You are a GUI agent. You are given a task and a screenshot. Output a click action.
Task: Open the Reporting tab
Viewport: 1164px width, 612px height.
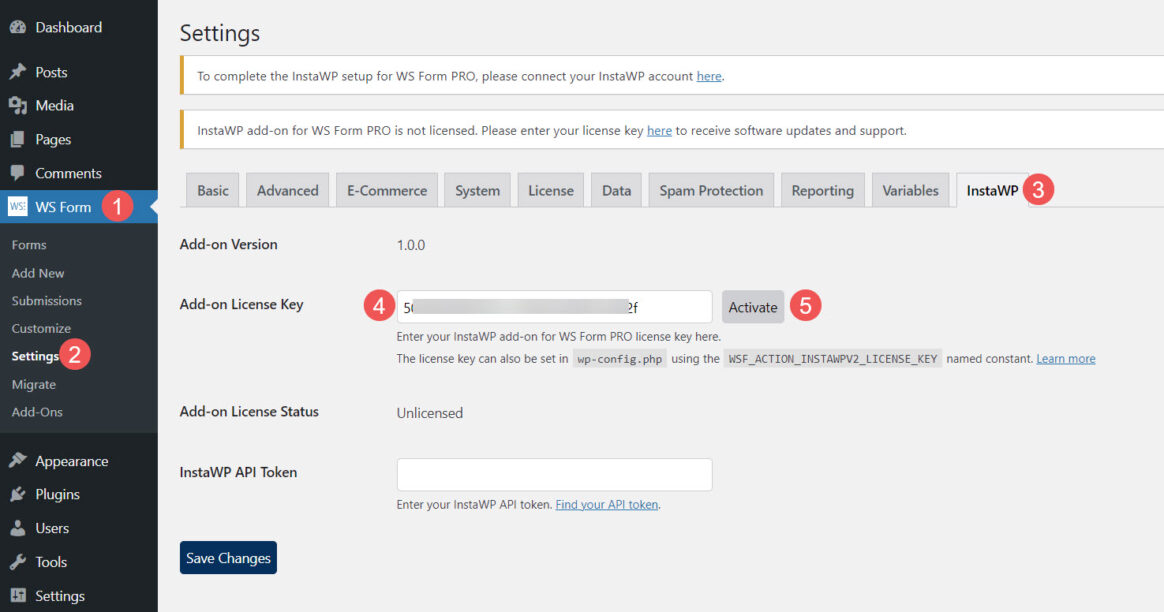click(x=823, y=190)
